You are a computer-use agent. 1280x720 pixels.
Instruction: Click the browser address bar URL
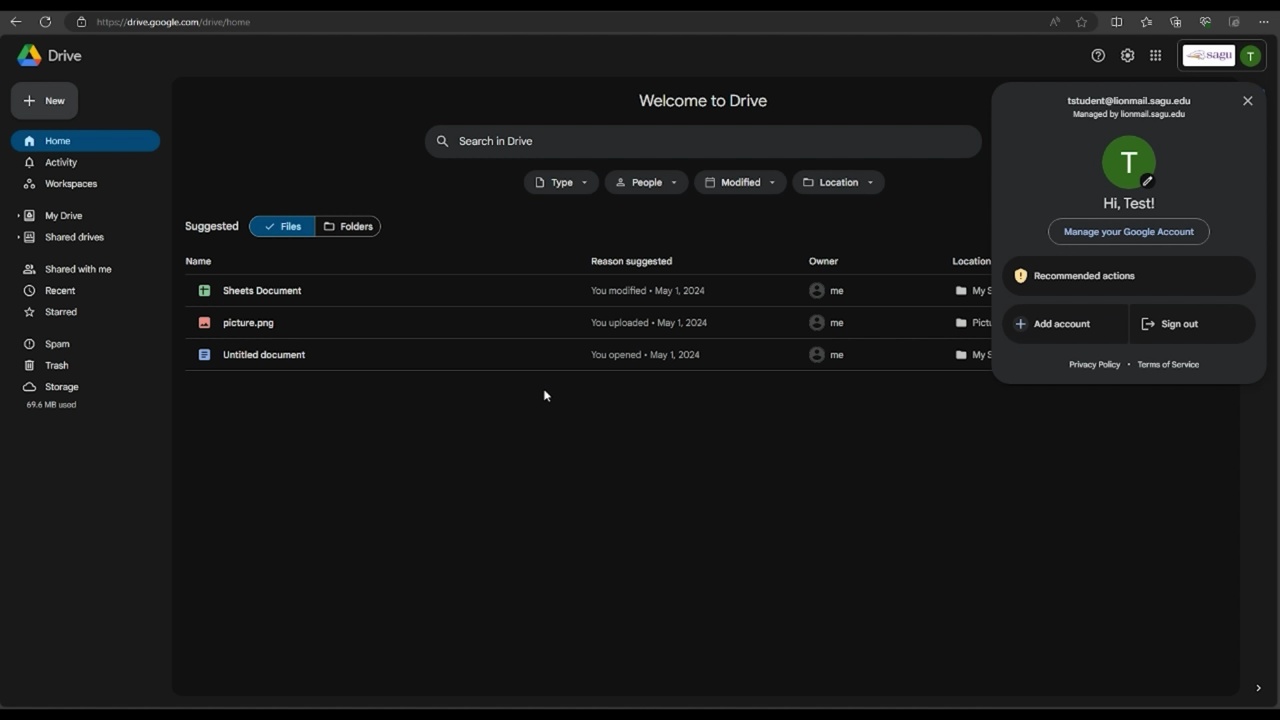pos(173,22)
